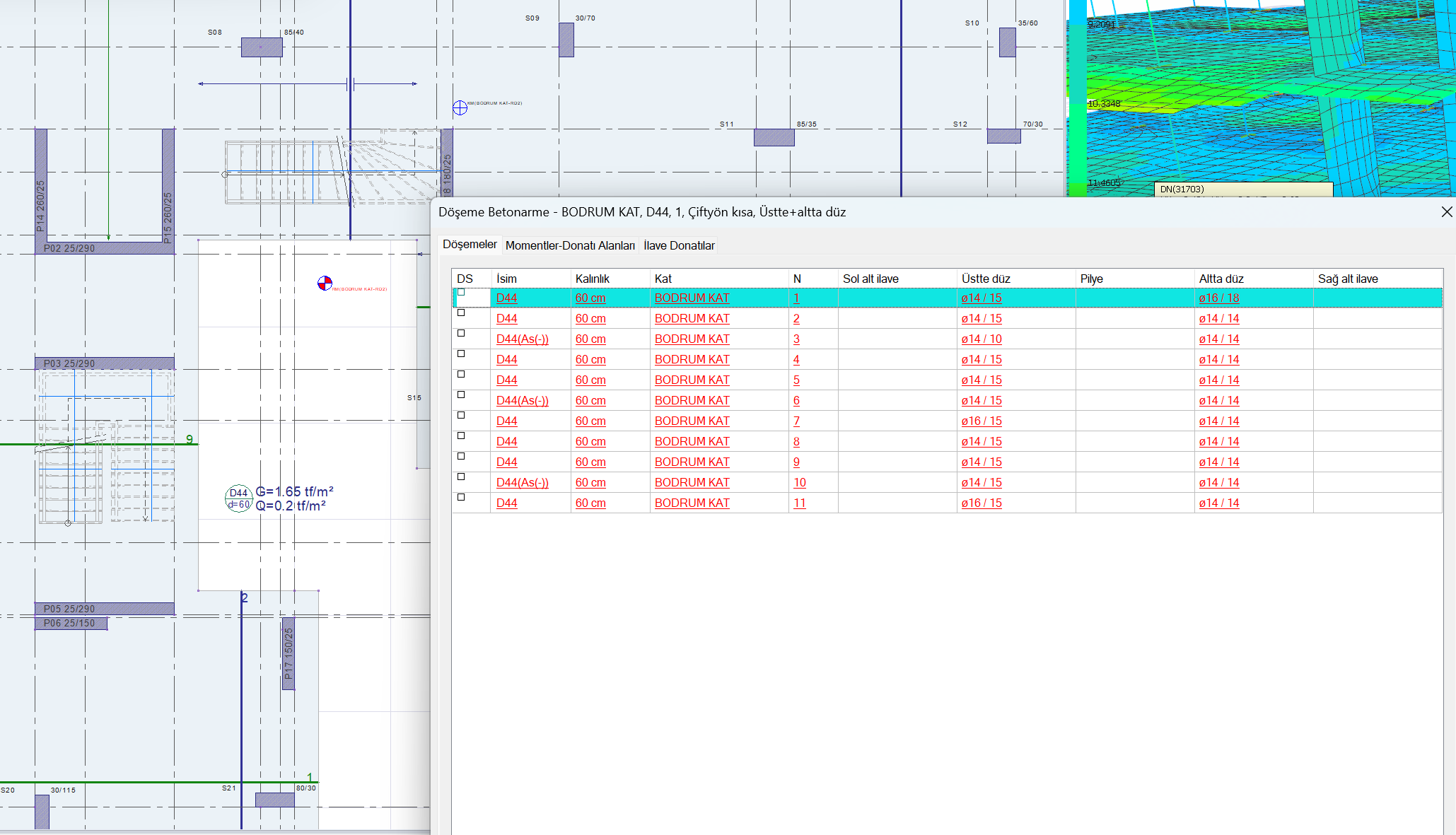The height and width of the screenshot is (835, 1456).
Task: Tick the DS checkbox for row N 9
Action: pos(461,456)
